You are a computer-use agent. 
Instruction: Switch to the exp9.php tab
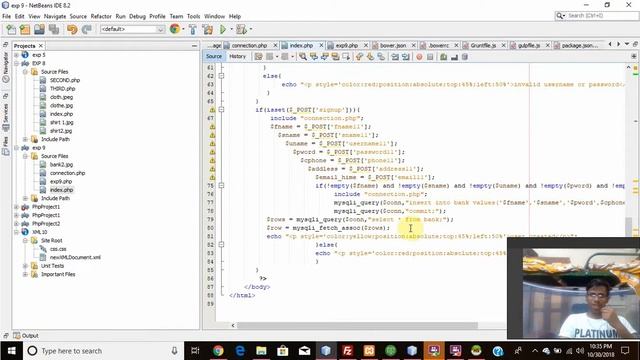[x=347, y=45]
